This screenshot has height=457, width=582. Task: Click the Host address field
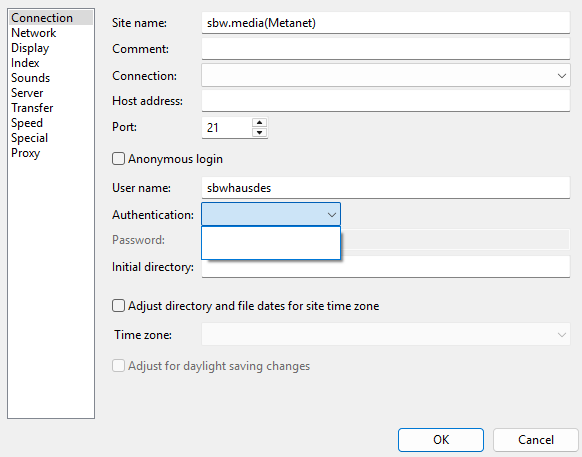point(386,101)
